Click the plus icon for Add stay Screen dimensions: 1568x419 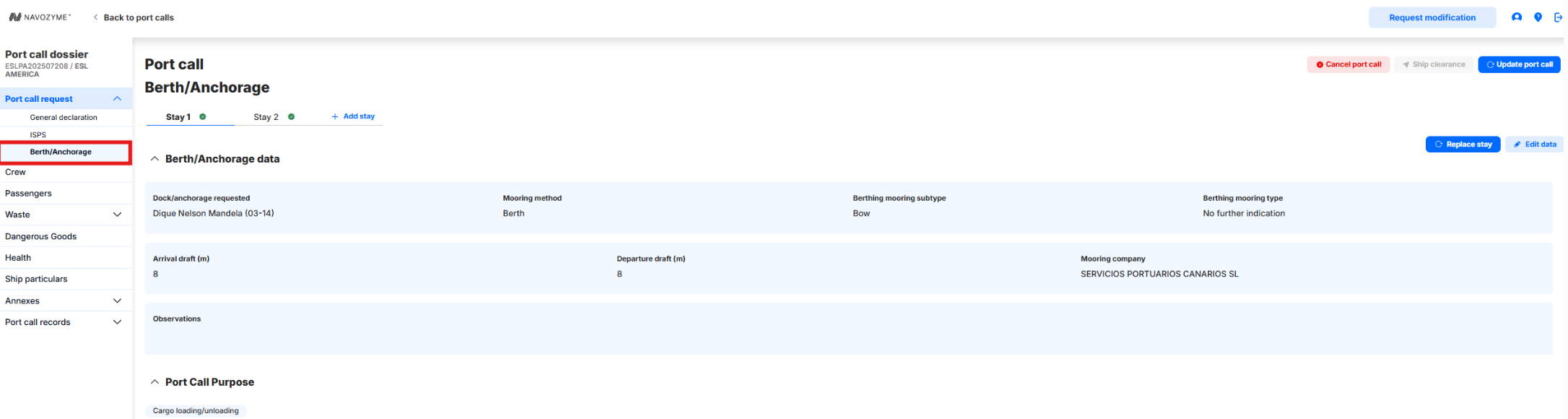335,116
